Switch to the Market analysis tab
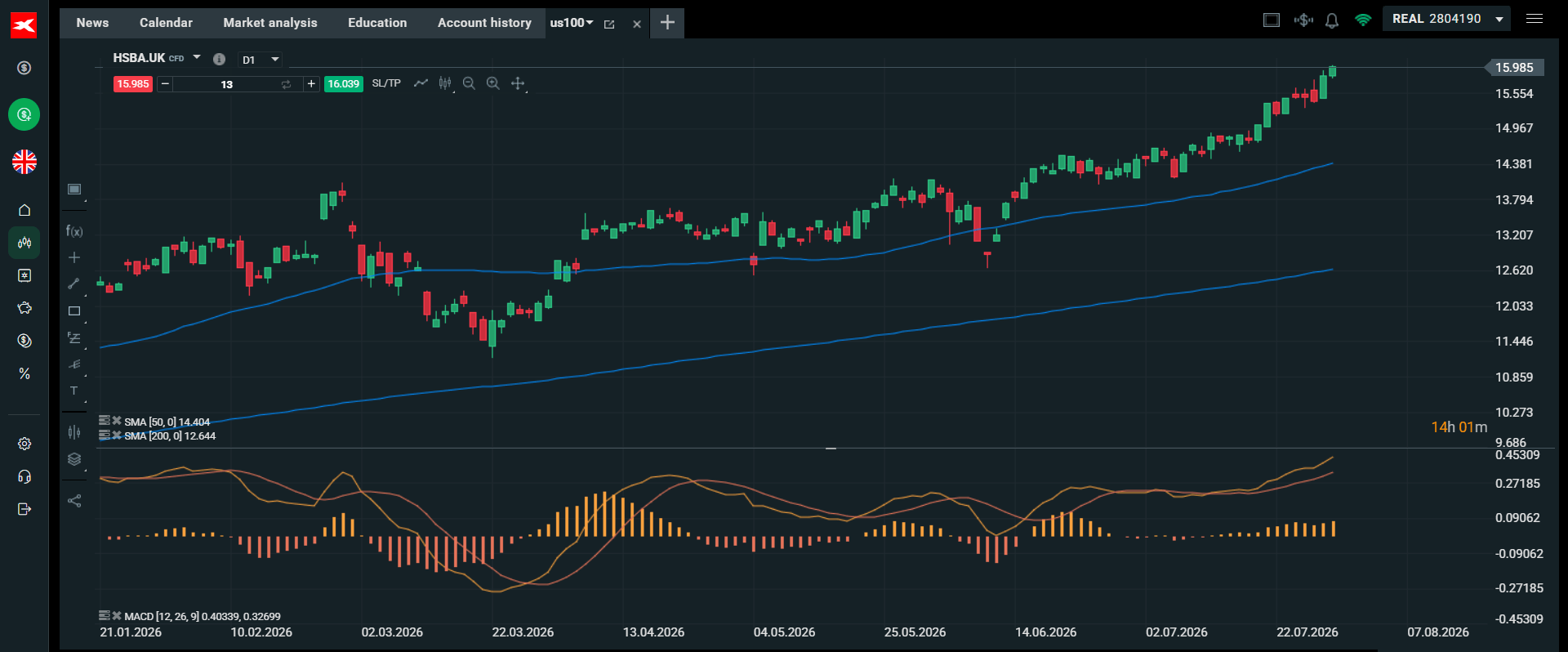The image size is (1568, 652). pyautogui.click(x=270, y=23)
